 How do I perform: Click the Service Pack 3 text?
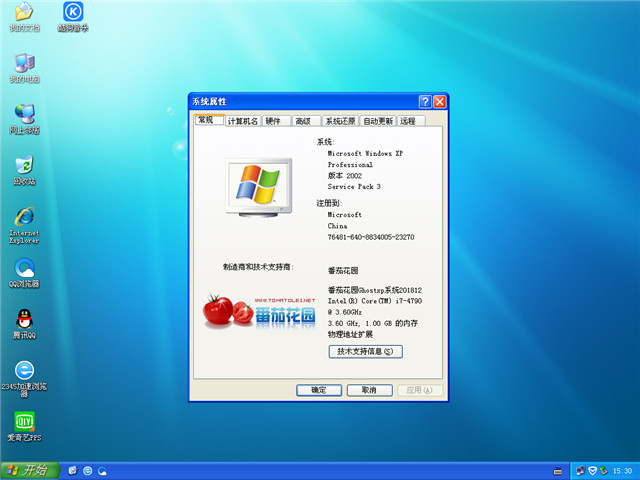pos(354,187)
